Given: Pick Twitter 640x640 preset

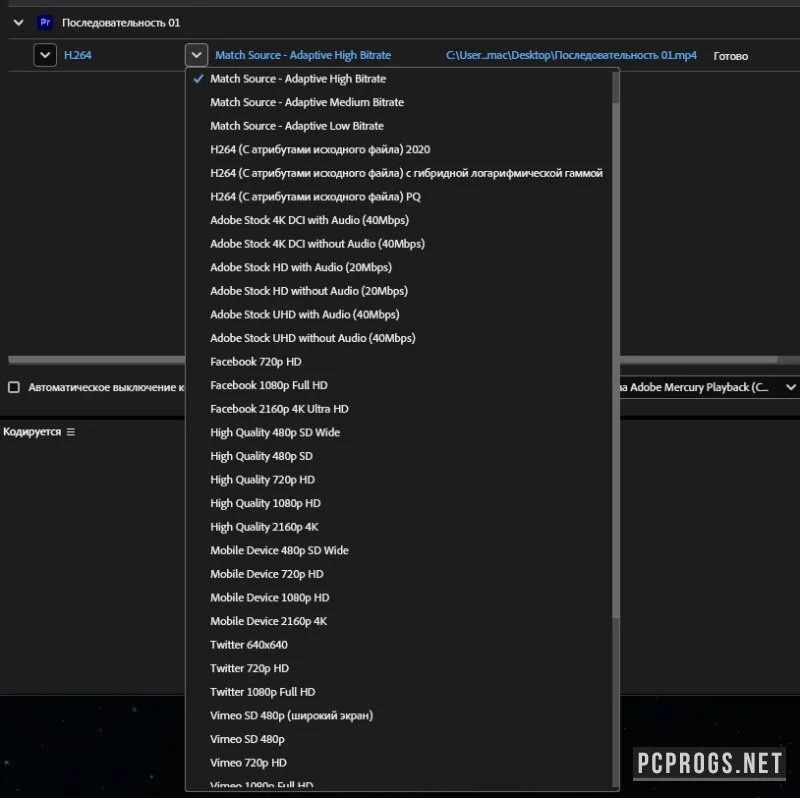Looking at the screenshot, I should [399, 644].
